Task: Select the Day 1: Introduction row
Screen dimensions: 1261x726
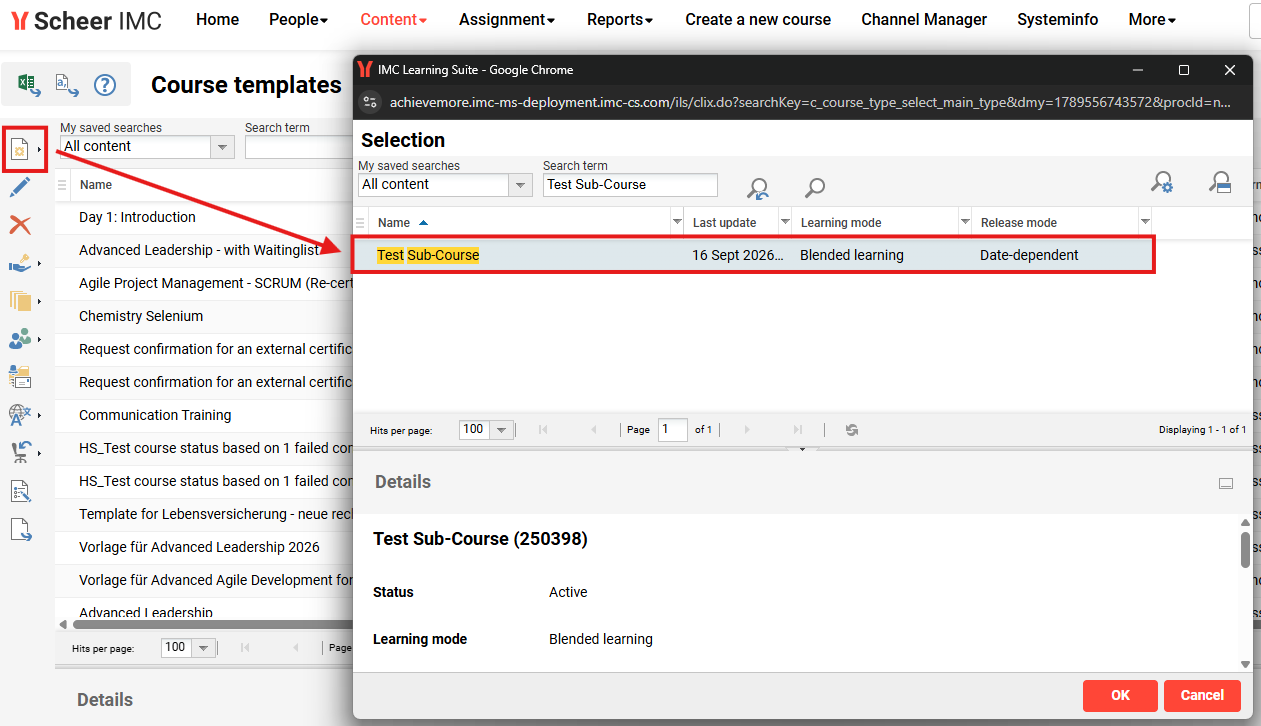Action: coord(204,217)
